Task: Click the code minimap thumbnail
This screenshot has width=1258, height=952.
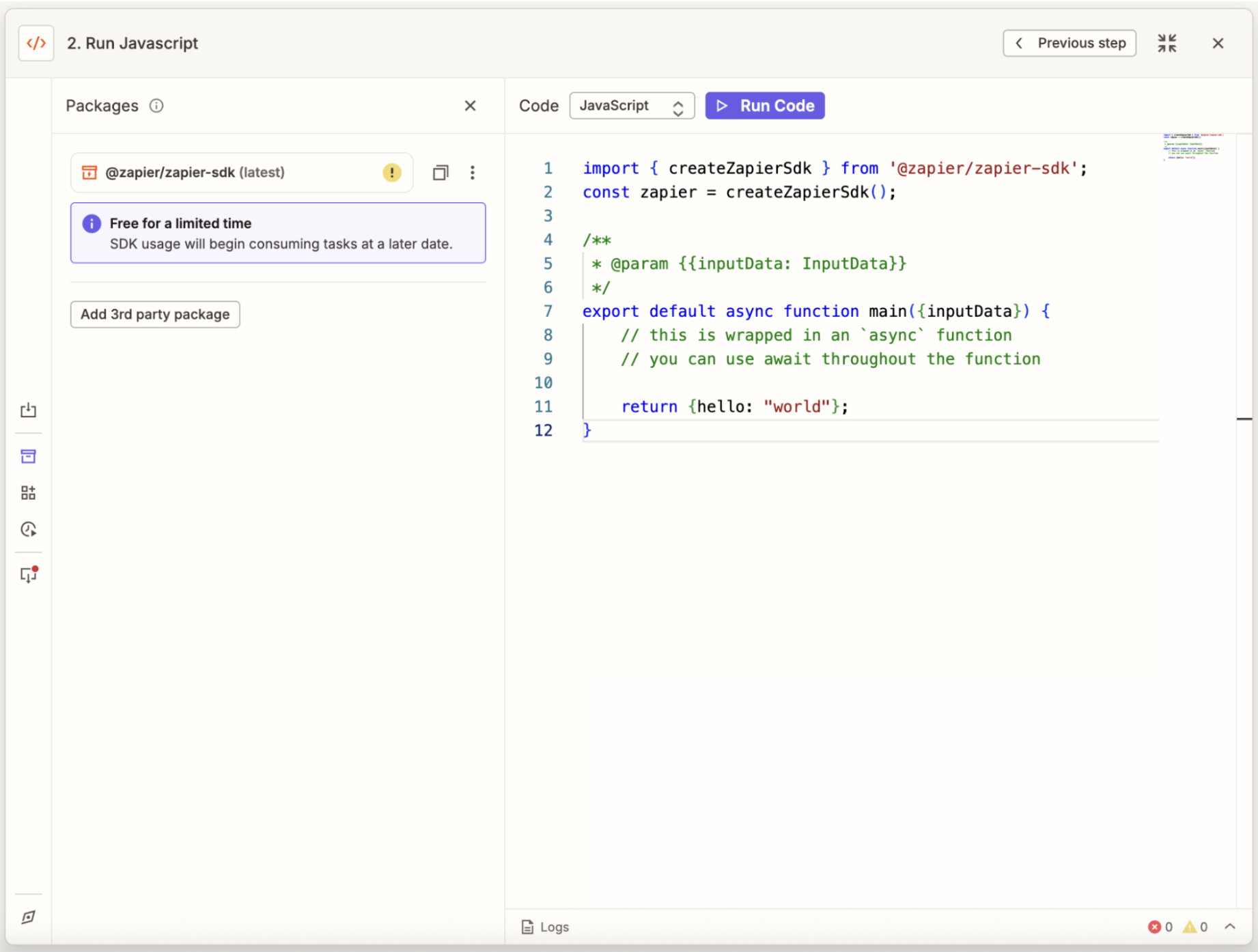Action: [x=1193, y=146]
